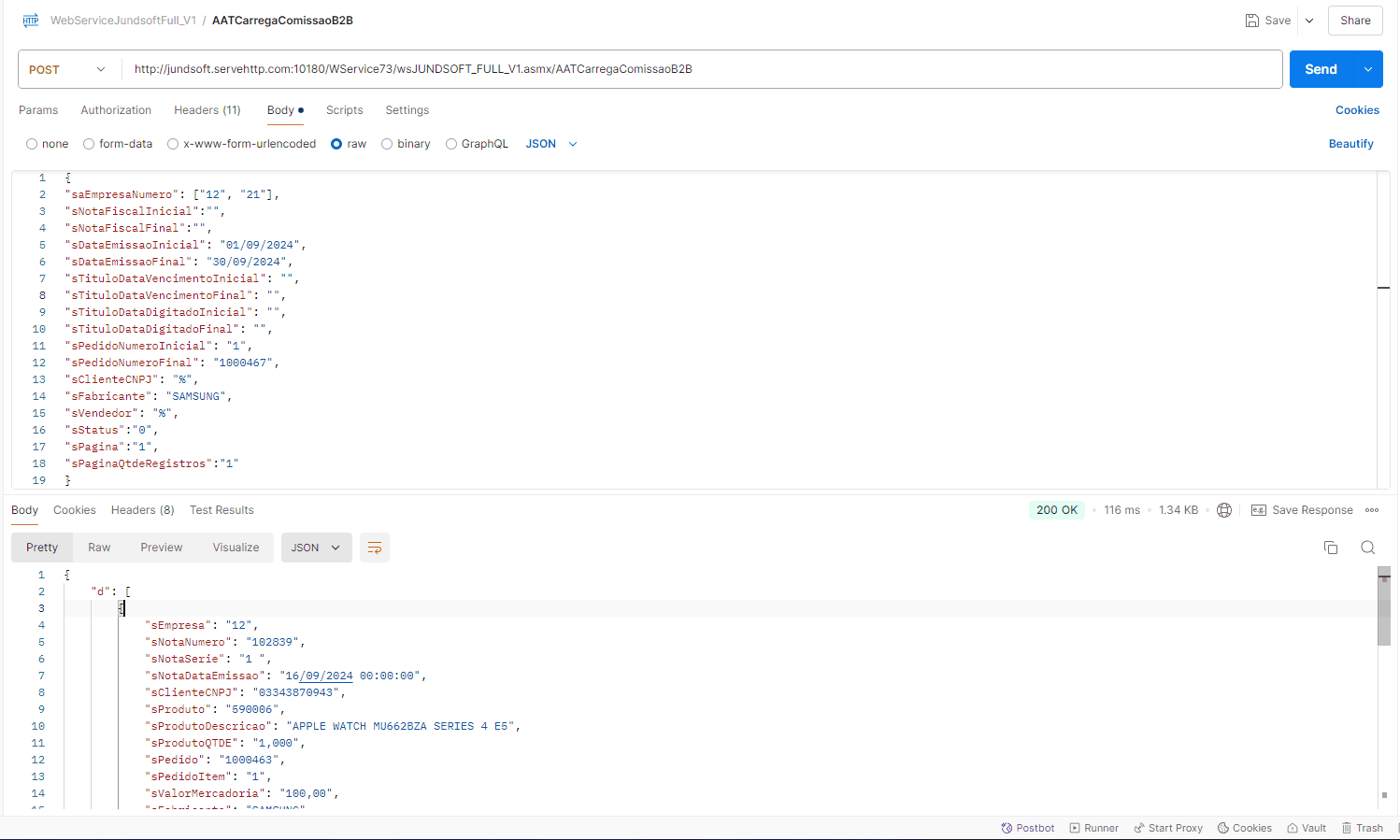Switch to response Body tab

24,510
